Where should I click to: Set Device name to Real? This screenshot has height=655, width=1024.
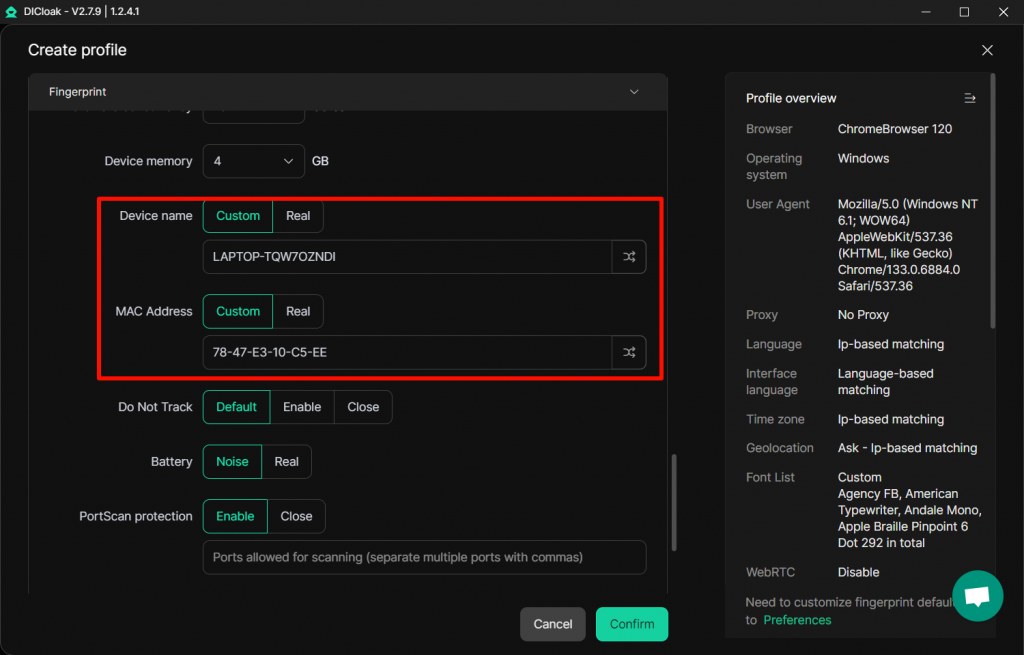point(298,216)
